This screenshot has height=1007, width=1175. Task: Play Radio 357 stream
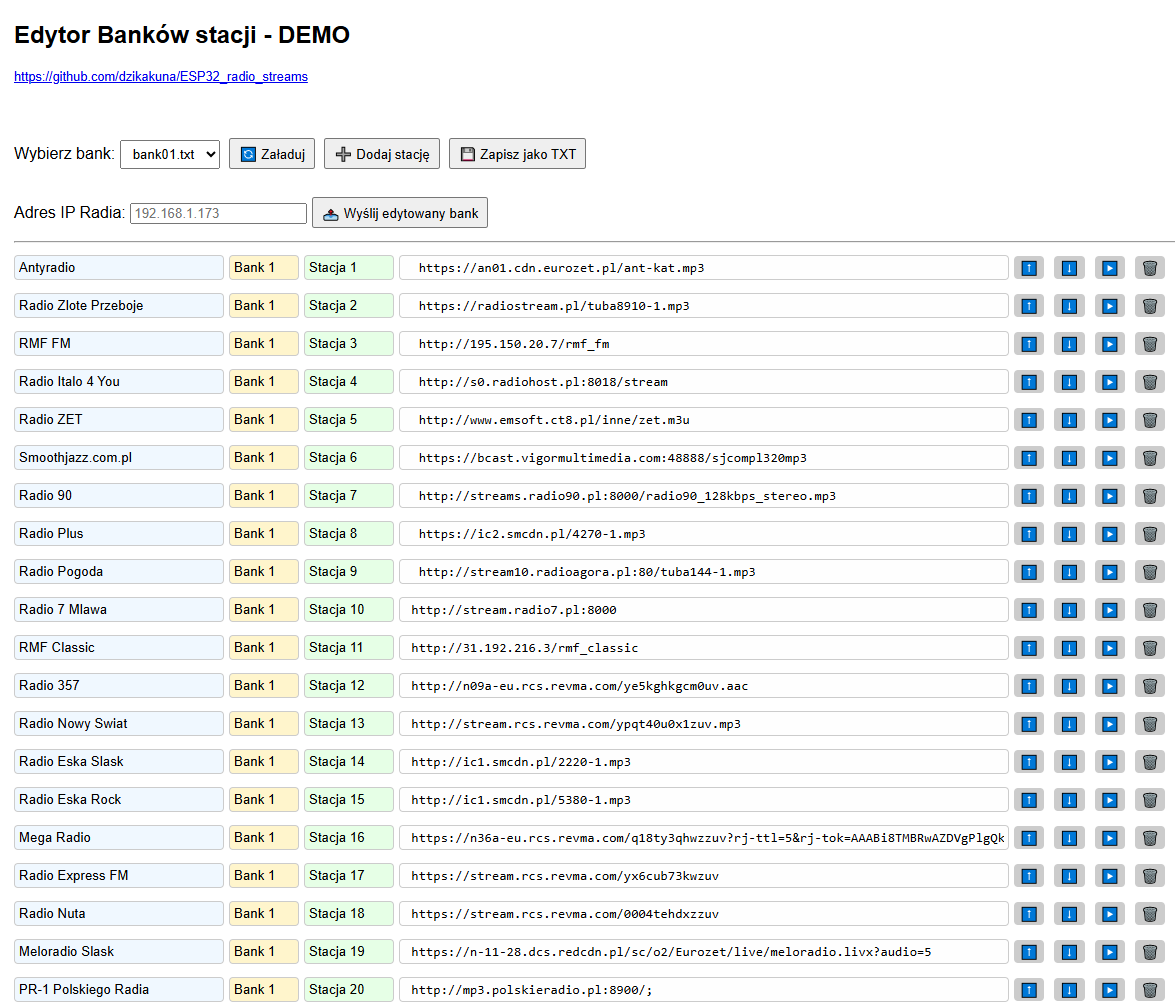click(1110, 686)
